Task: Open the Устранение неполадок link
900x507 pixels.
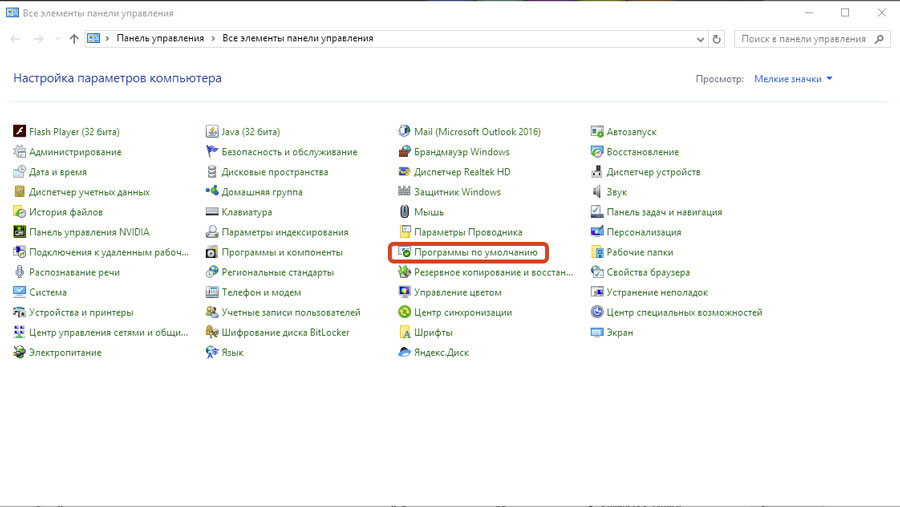Action: 657,292
